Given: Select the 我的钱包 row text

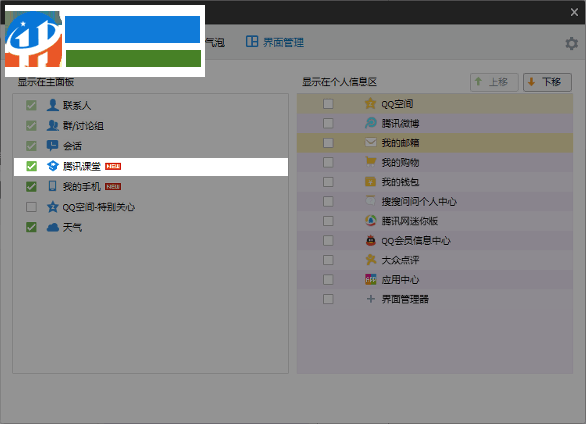Looking at the screenshot, I should (x=400, y=182).
